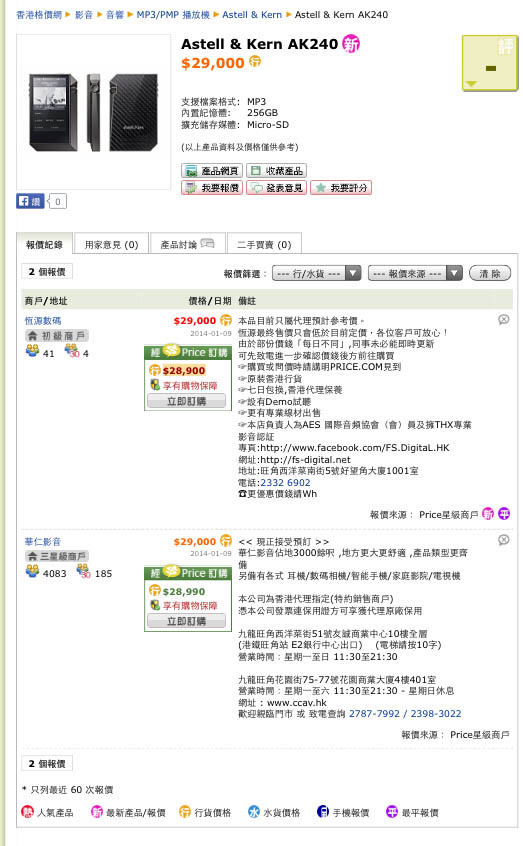Image resolution: width=523 pixels, height=846 pixels.
Task: Click the 我要評分 star button
Action: (341, 188)
